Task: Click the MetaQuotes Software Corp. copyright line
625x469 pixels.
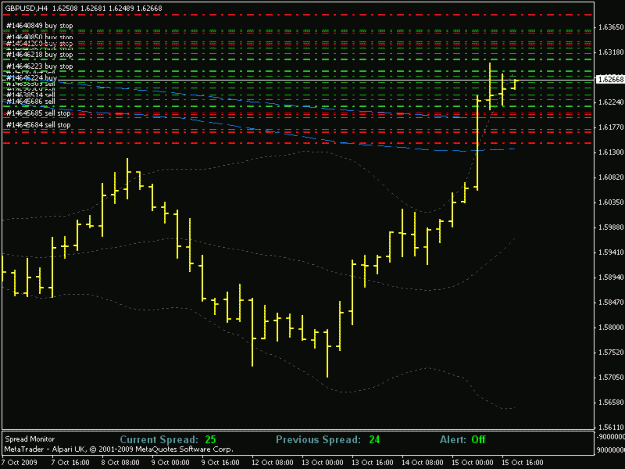Action: (x=118, y=449)
